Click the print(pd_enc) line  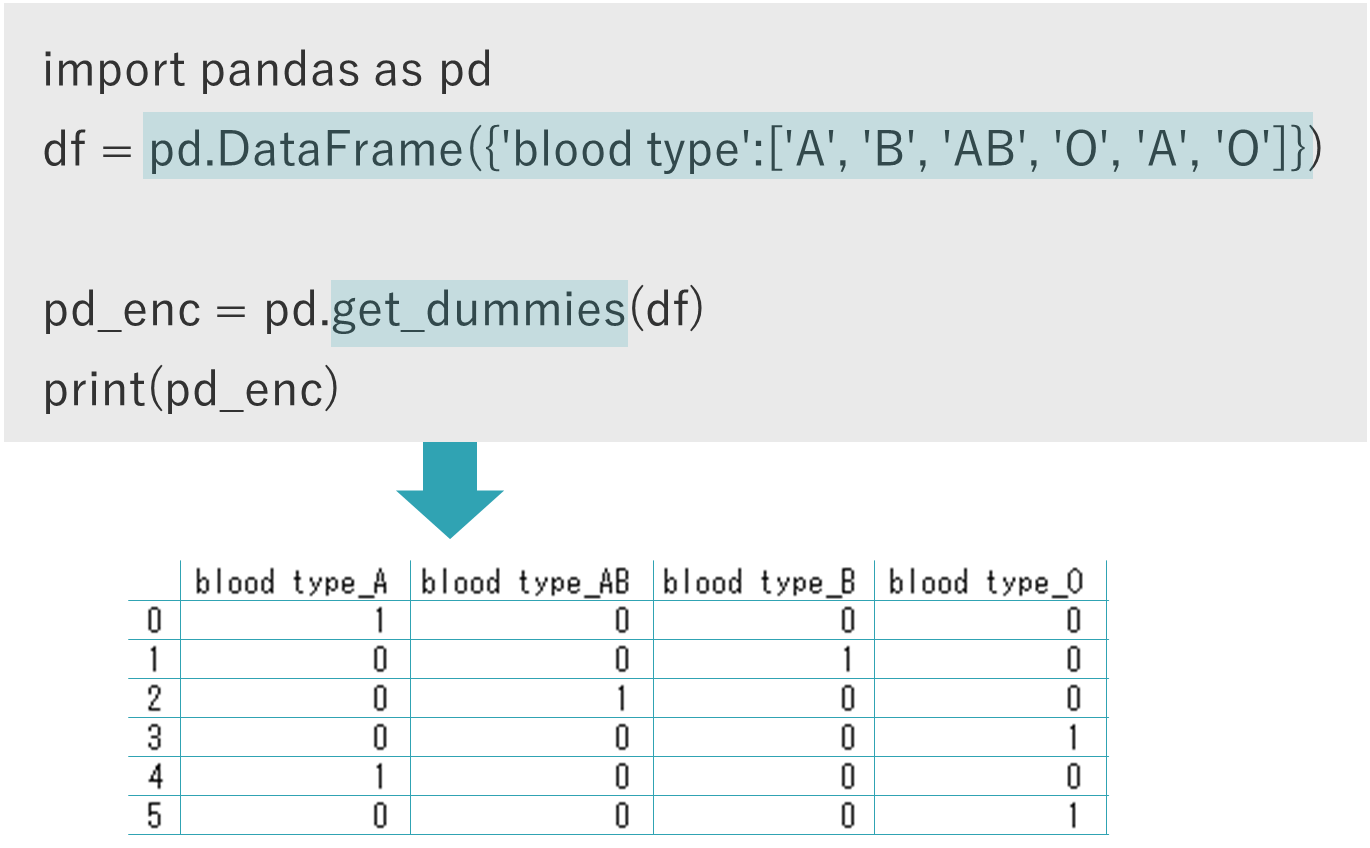click(x=191, y=390)
